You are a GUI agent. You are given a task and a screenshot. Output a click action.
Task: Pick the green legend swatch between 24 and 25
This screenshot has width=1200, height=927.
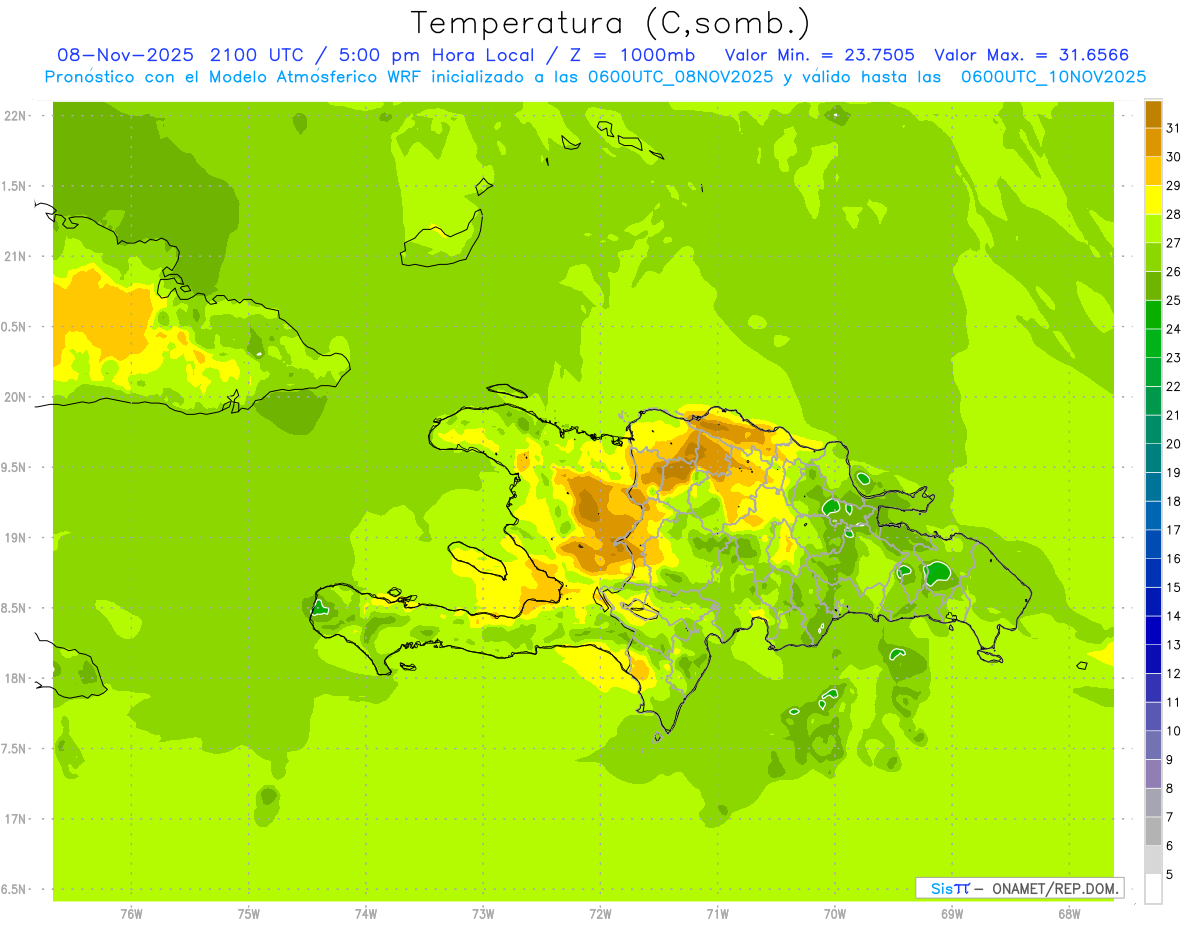coord(1153,314)
